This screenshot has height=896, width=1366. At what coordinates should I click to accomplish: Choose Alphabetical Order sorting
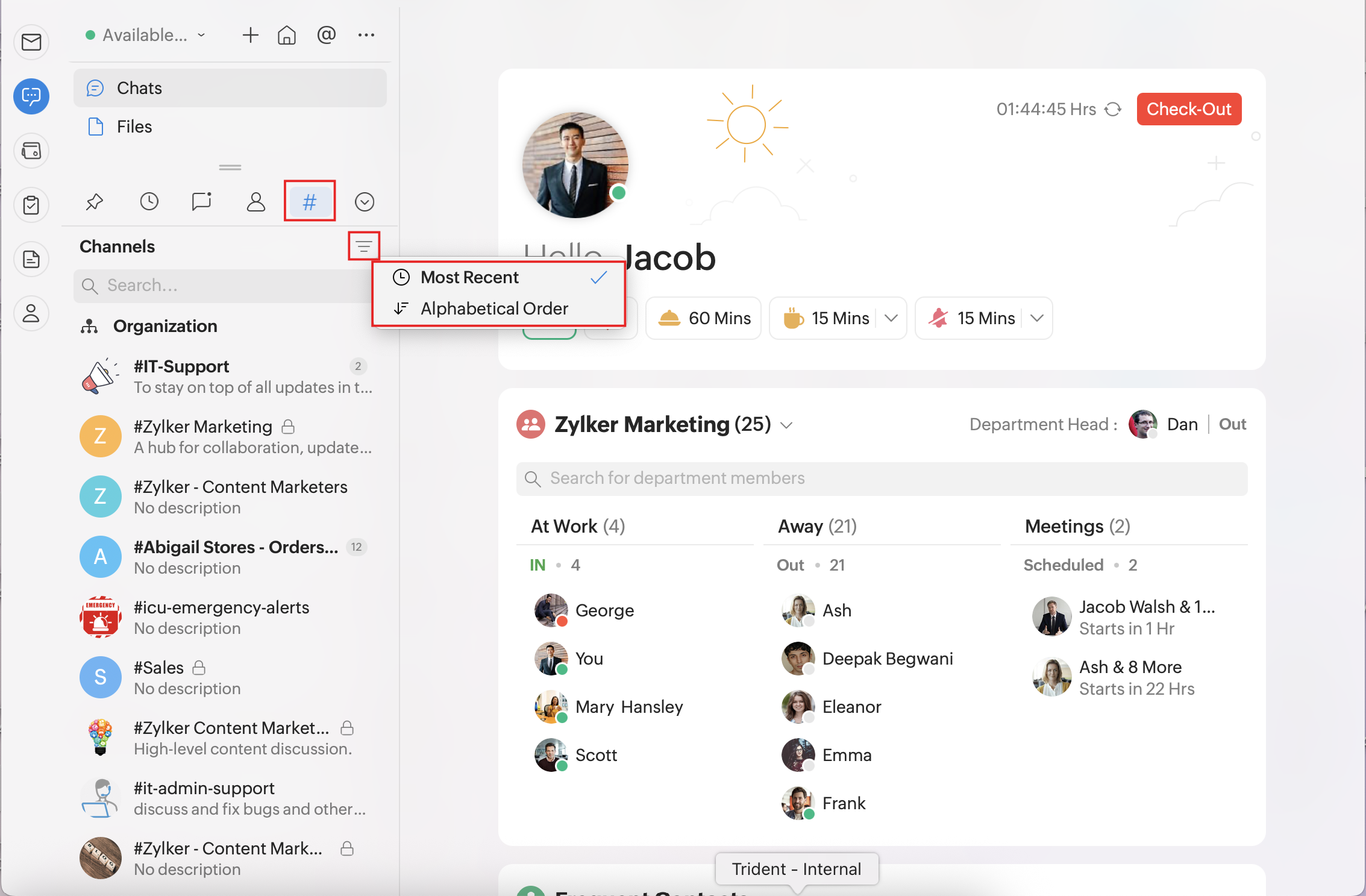click(x=494, y=309)
